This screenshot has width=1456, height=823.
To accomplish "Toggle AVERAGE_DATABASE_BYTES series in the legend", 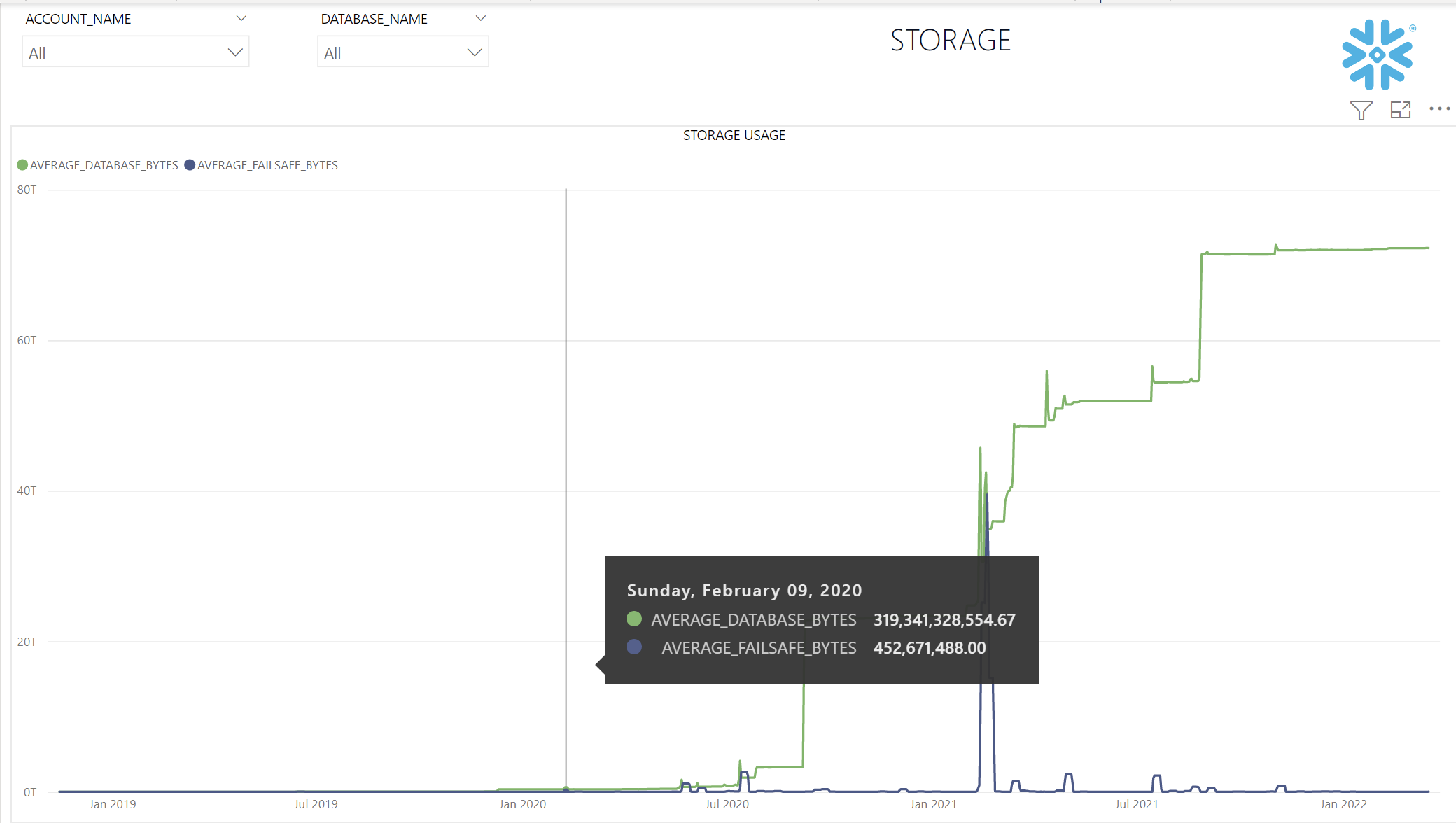I will [105, 164].
